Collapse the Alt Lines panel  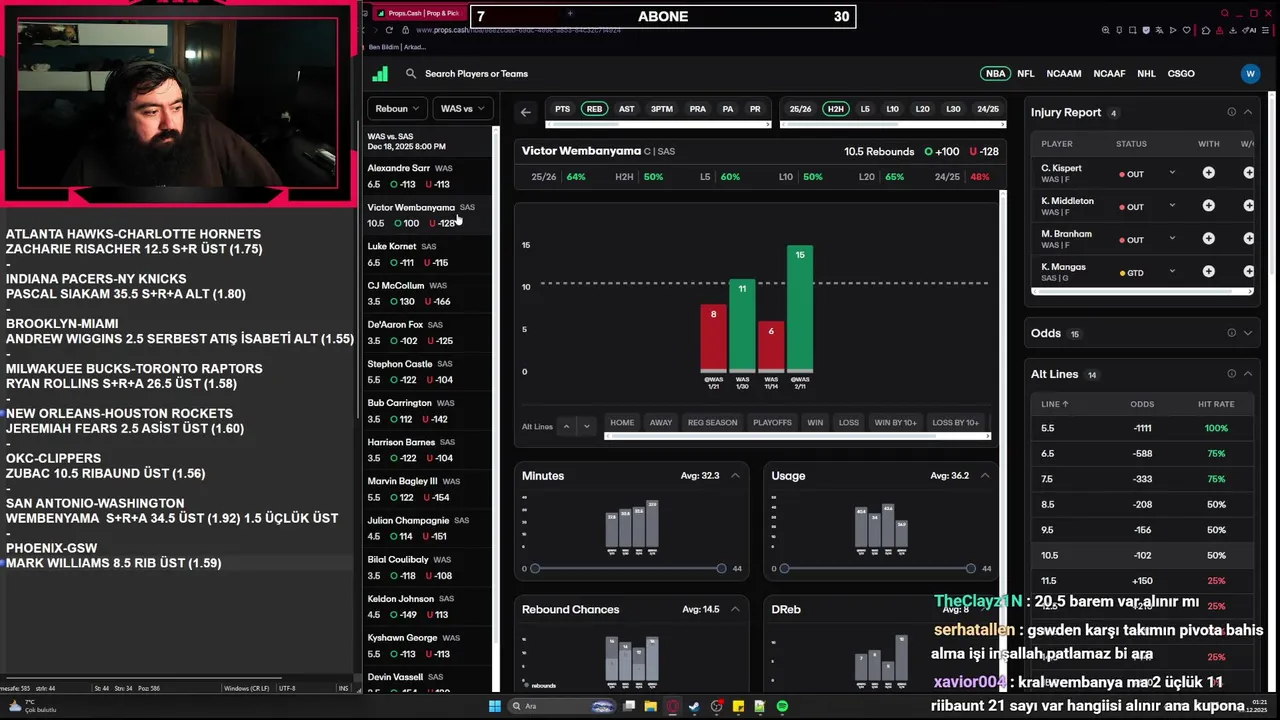pos(1248,374)
